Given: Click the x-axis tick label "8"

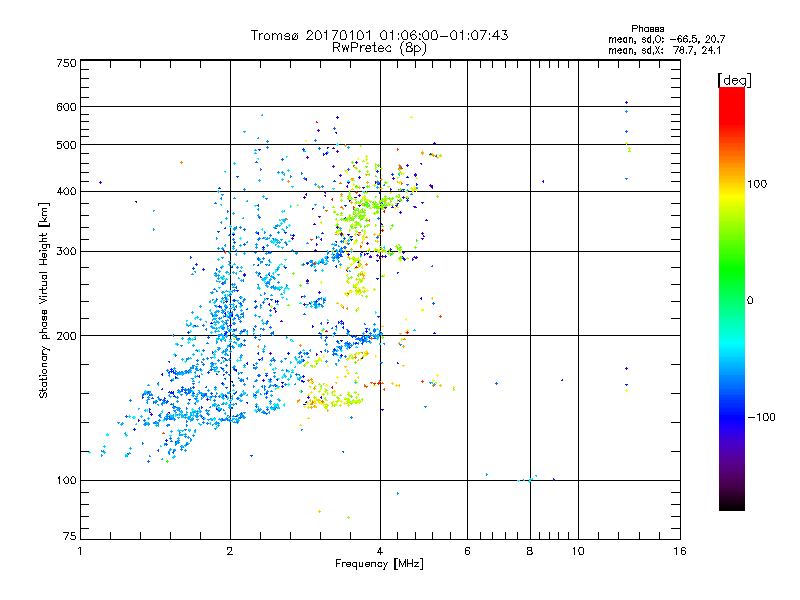Looking at the screenshot, I should pos(530,551).
